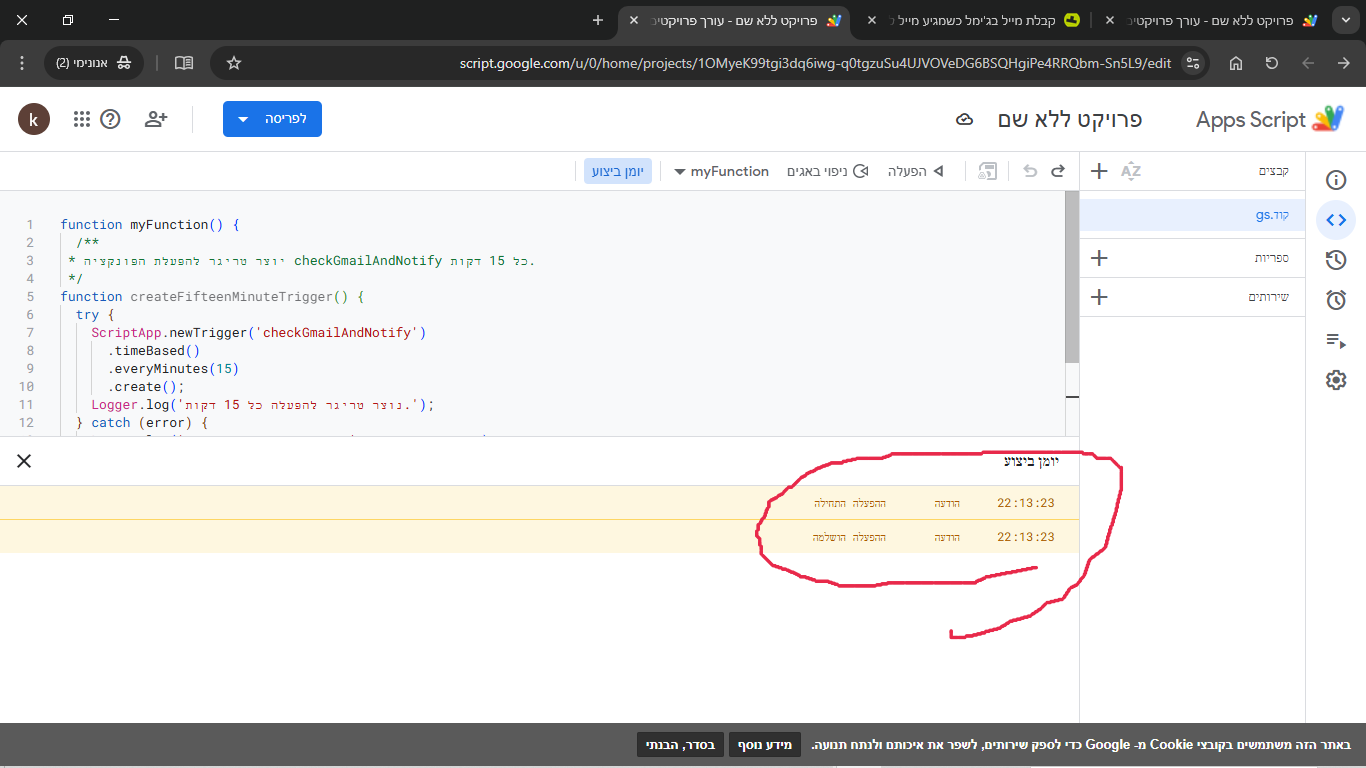The width and height of the screenshot is (1366, 768).
Task: Click code line 'function myFunction() {'
Action: pos(150,225)
